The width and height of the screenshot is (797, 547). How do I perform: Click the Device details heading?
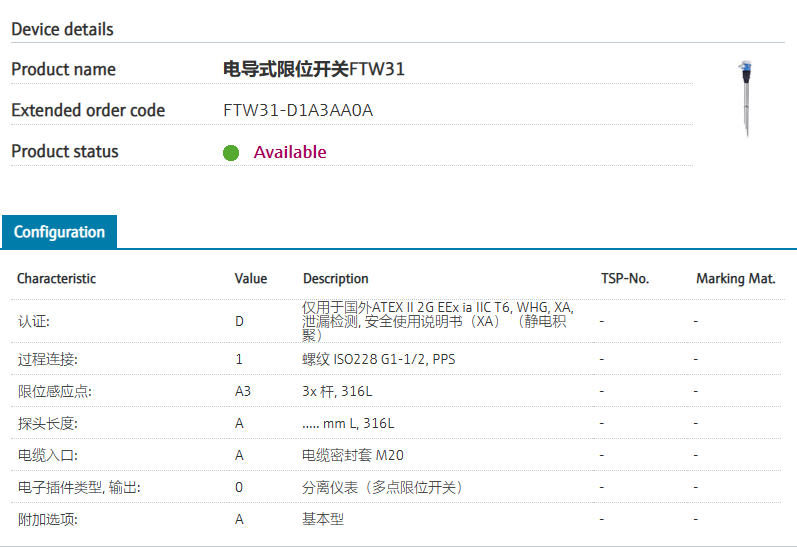click(x=62, y=29)
